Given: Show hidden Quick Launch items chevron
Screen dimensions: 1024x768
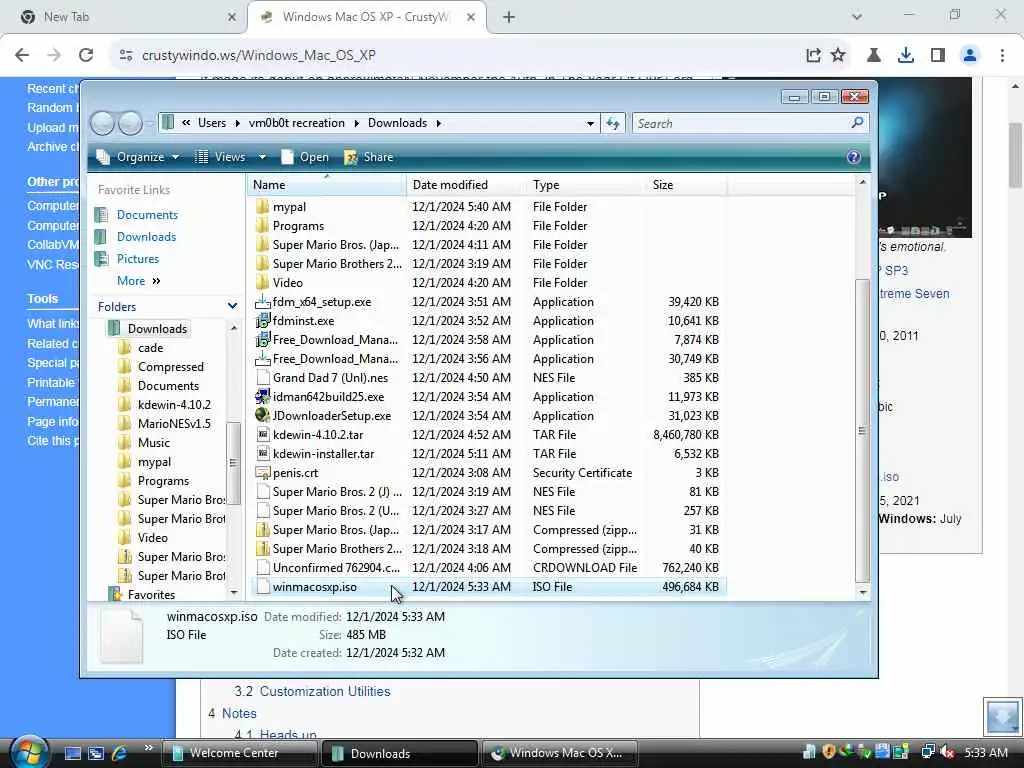Looking at the screenshot, I should (149, 748).
